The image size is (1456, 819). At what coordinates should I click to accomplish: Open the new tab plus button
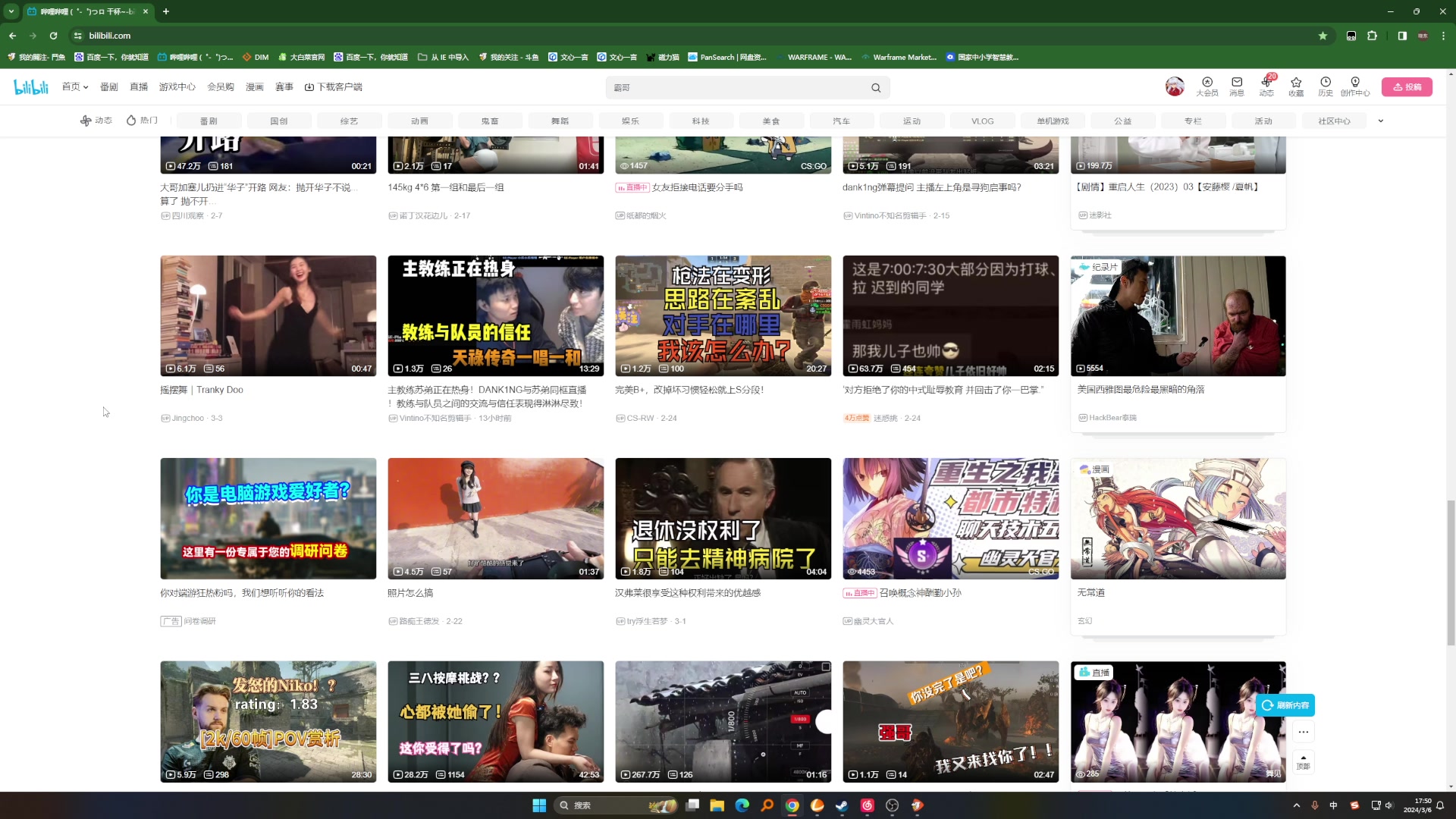pos(166,11)
